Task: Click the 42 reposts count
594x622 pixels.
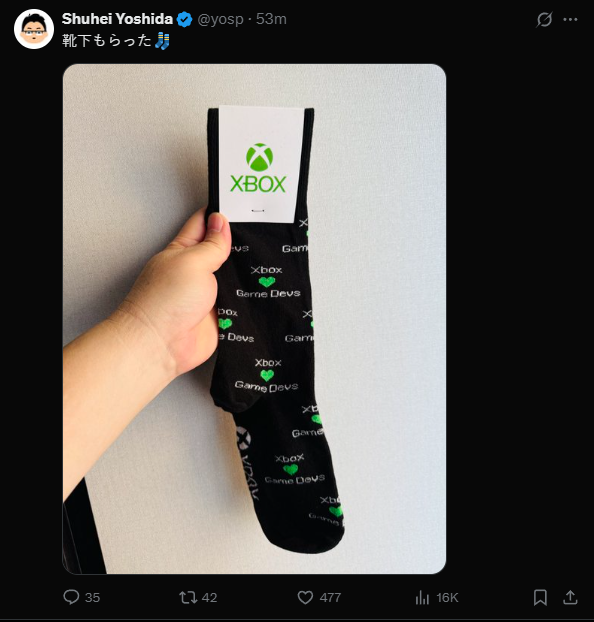Action: point(210,598)
